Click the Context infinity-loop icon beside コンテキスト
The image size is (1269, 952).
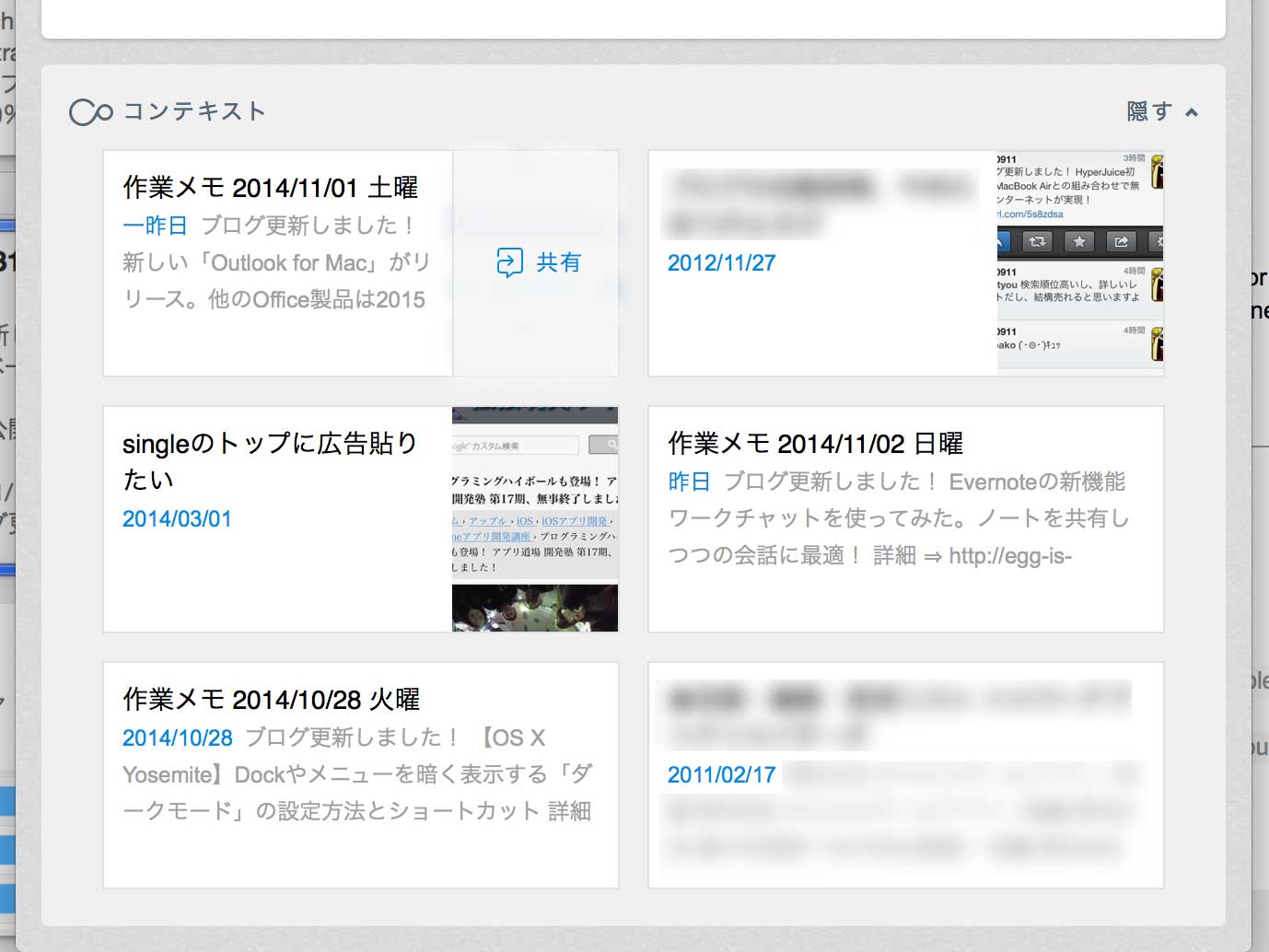coord(90,112)
